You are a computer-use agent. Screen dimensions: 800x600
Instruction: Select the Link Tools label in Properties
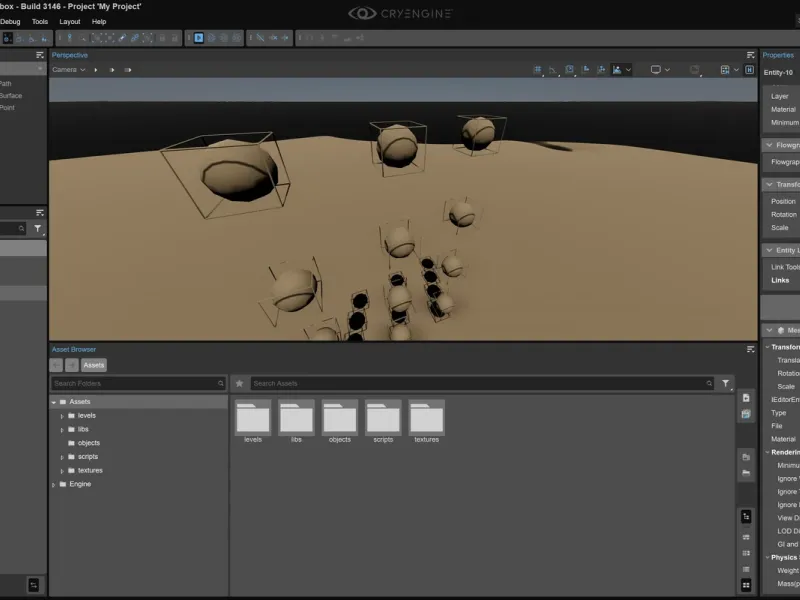click(785, 267)
